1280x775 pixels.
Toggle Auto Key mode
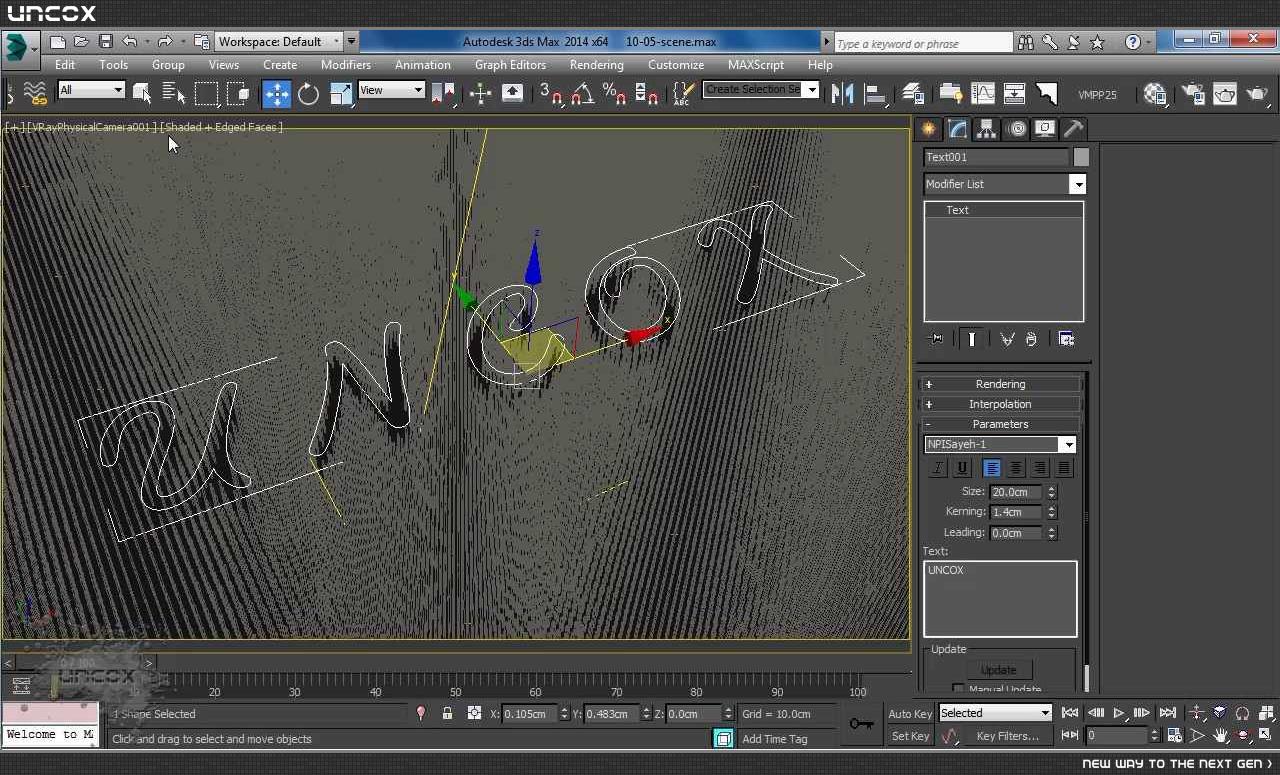point(910,713)
